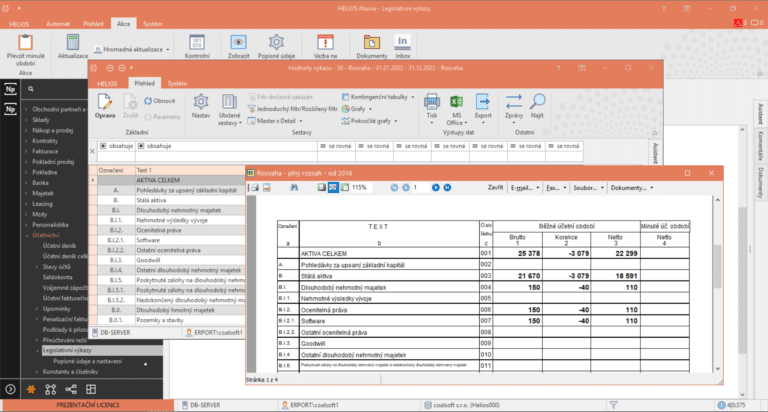Click the preview vertical scrollbar down arrow
Image resolution: width=768 pixels, height=412 pixels.
[x=718, y=369]
